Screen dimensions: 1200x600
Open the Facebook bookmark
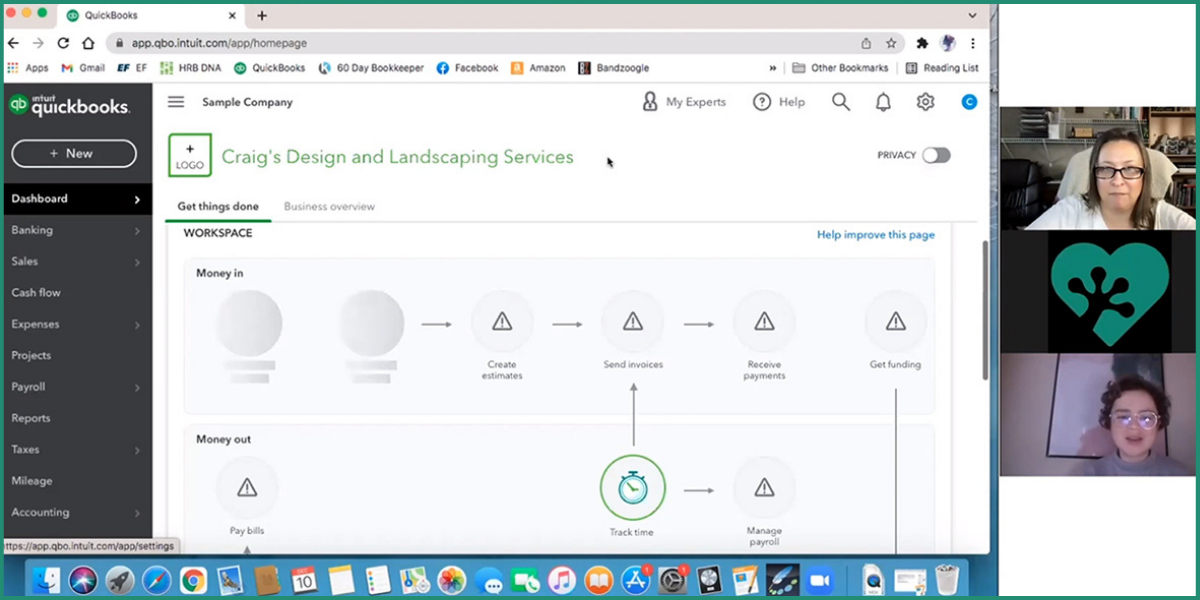click(467, 68)
